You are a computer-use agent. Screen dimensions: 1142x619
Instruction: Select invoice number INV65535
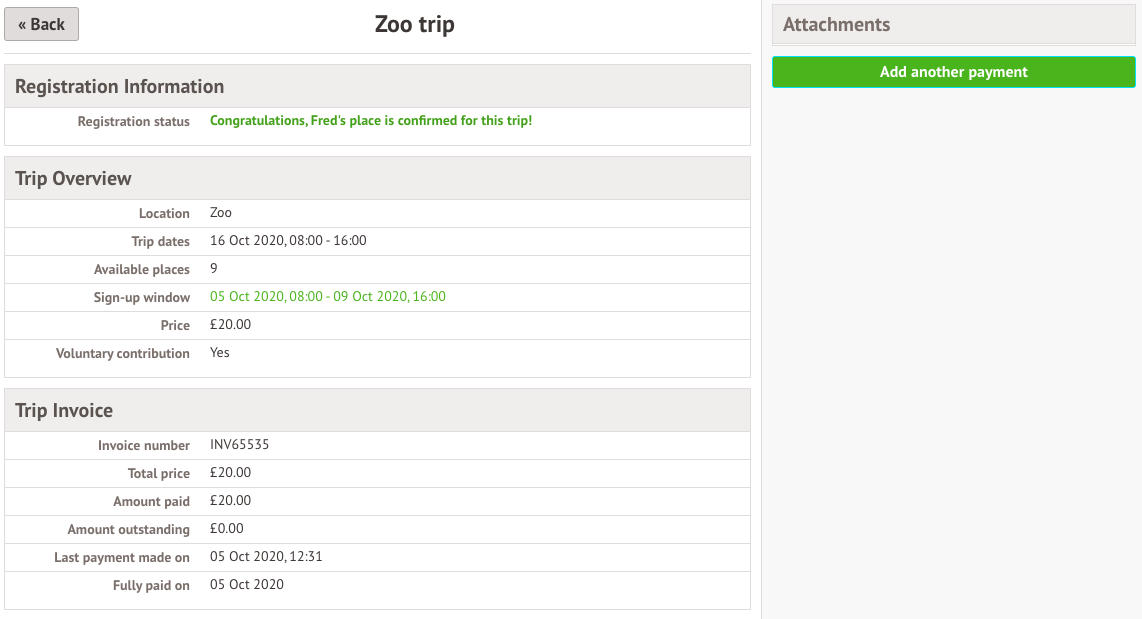(239, 445)
